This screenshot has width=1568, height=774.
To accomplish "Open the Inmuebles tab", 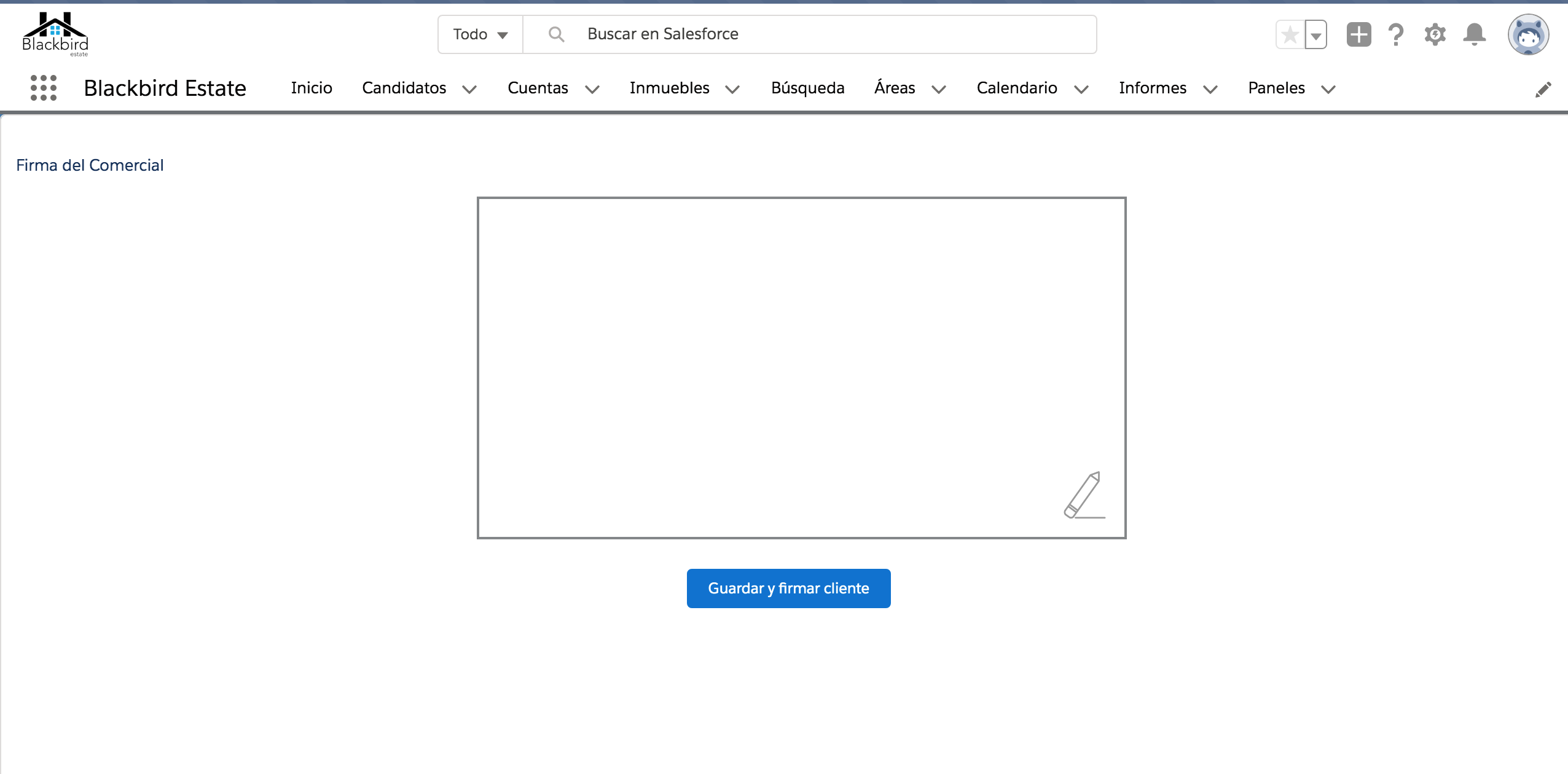I will [x=670, y=88].
